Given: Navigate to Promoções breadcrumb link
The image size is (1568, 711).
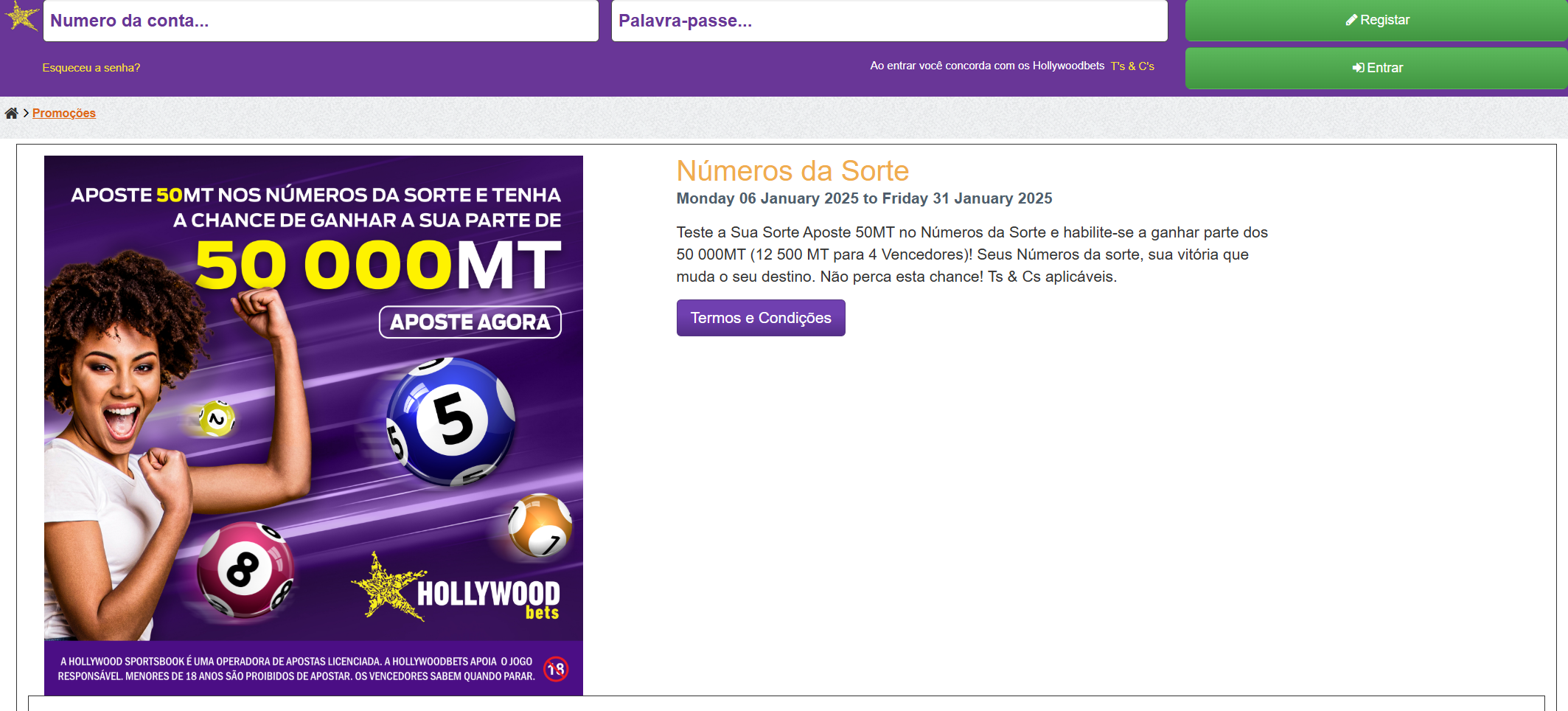Looking at the screenshot, I should tap(64, 114).
